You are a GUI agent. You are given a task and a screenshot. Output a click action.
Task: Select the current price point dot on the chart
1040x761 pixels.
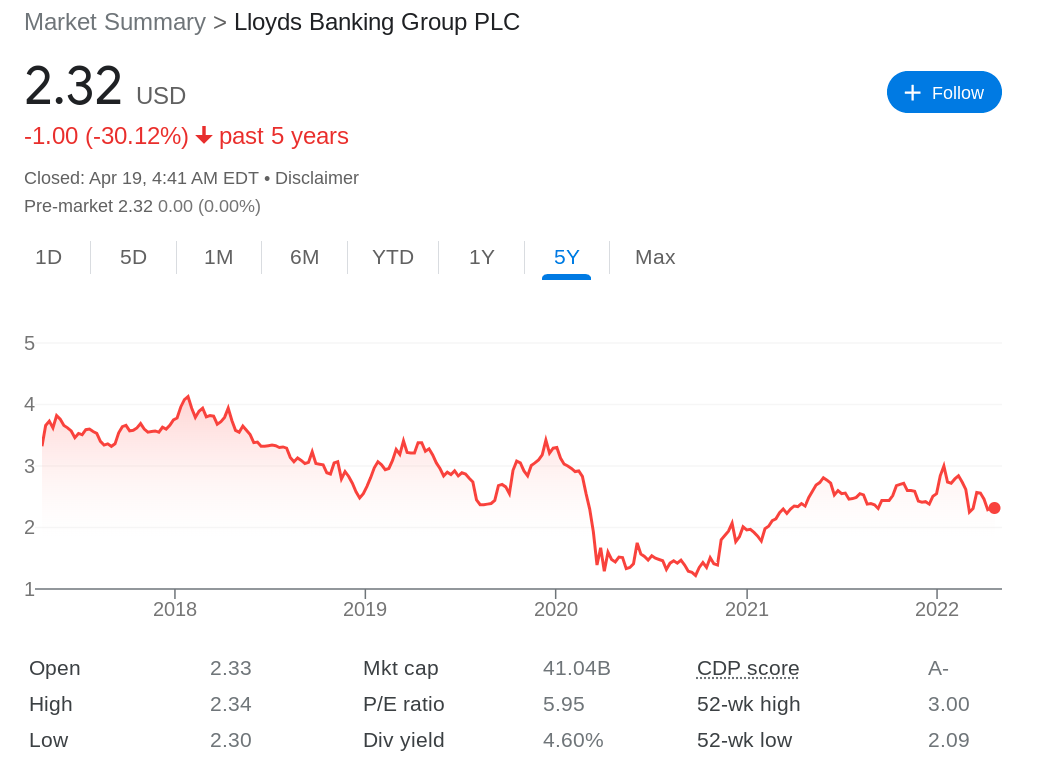tap(993, 508)
